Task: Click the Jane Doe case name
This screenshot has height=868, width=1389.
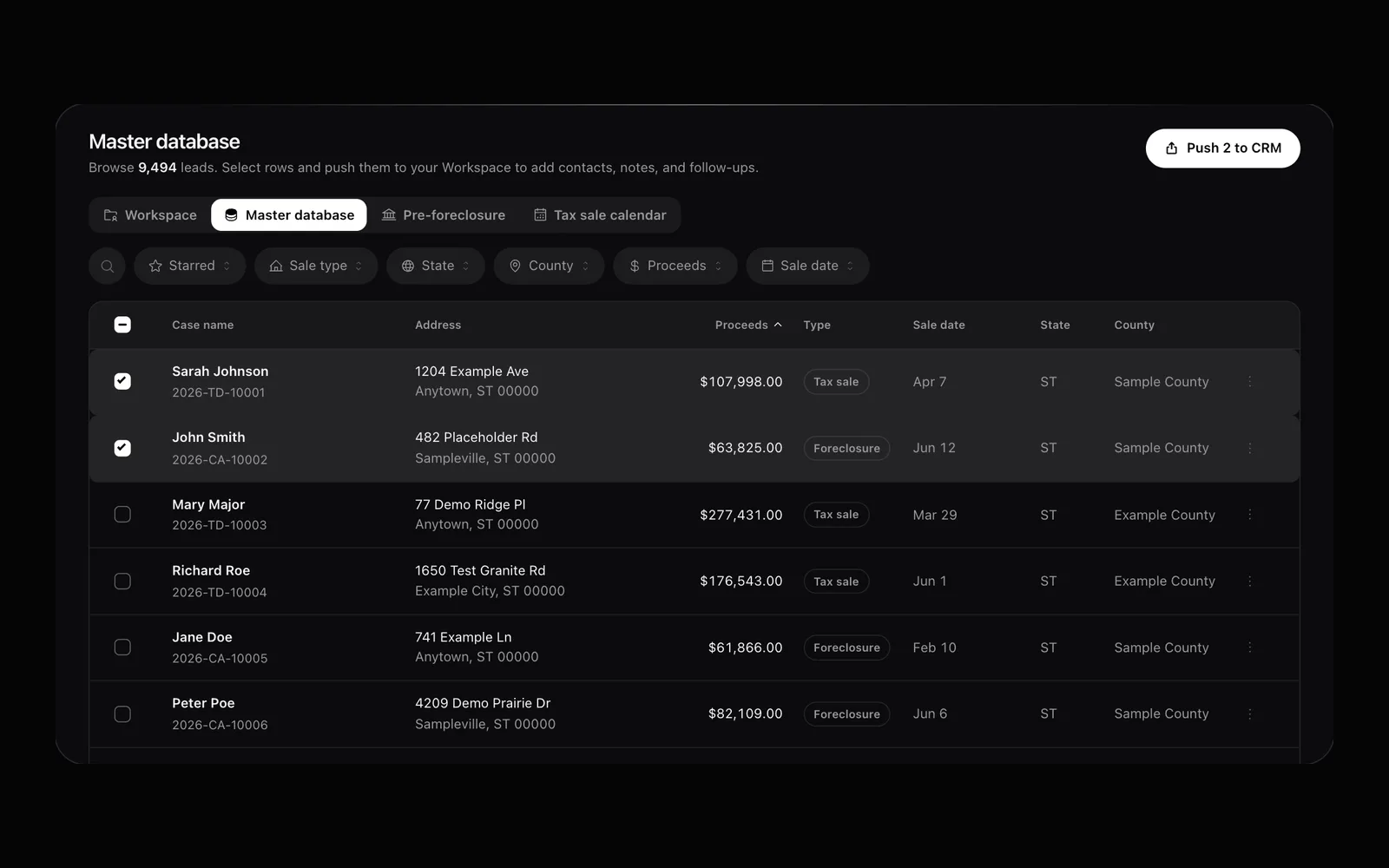Action: [201, 637]
